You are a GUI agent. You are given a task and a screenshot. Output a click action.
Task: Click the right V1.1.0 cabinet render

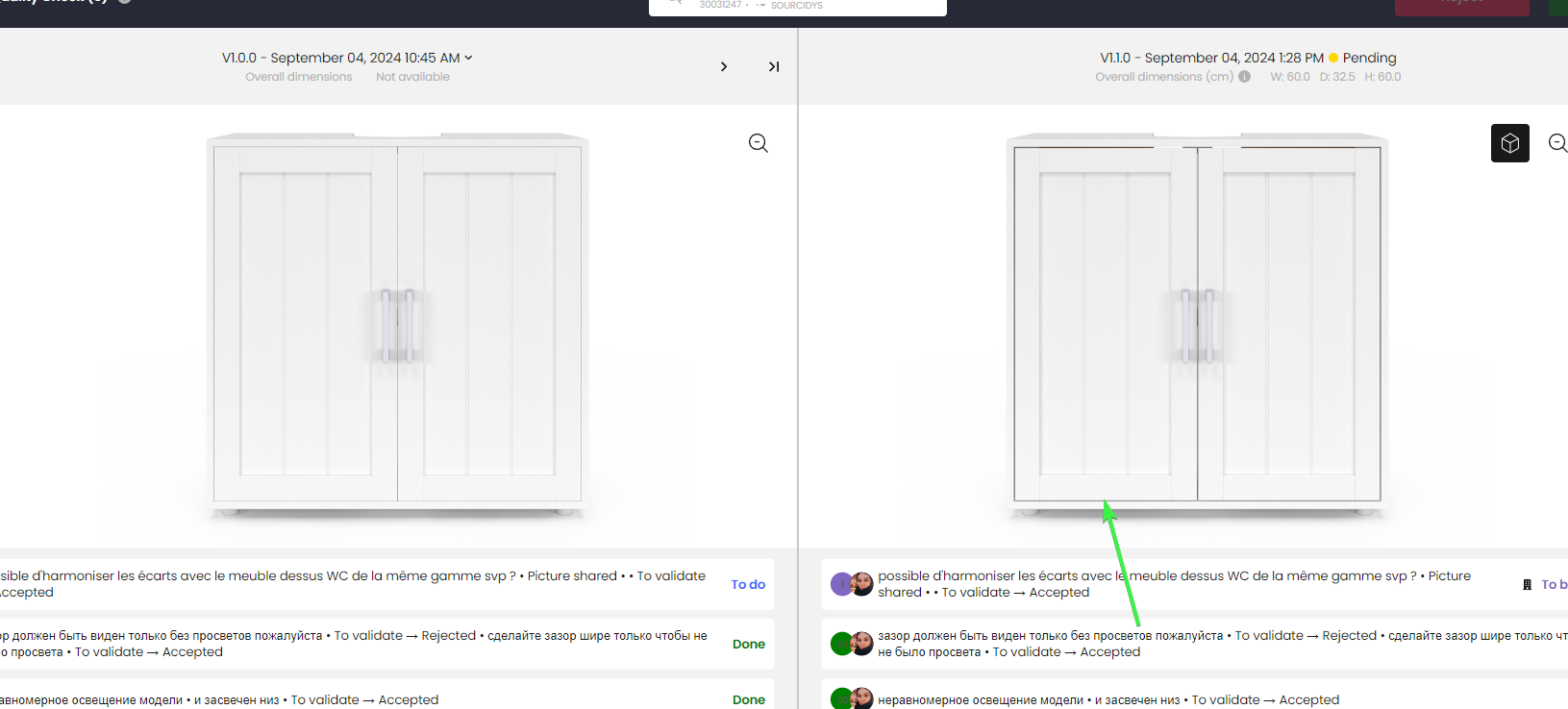point(1197,325)
